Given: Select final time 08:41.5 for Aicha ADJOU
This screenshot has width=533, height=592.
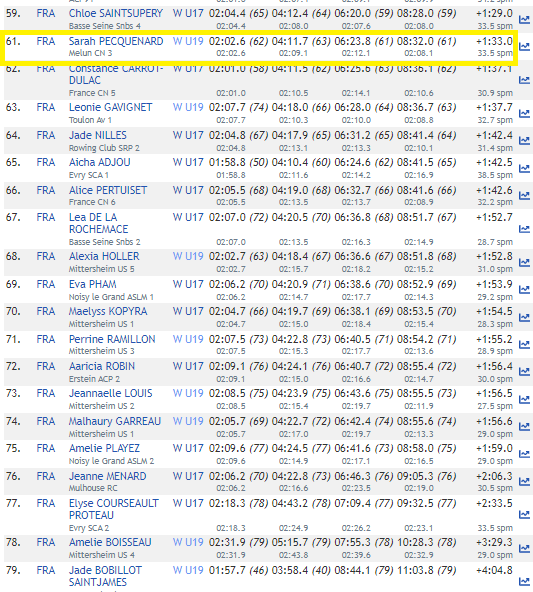Looking at the screenshot, I should (415, 162).
